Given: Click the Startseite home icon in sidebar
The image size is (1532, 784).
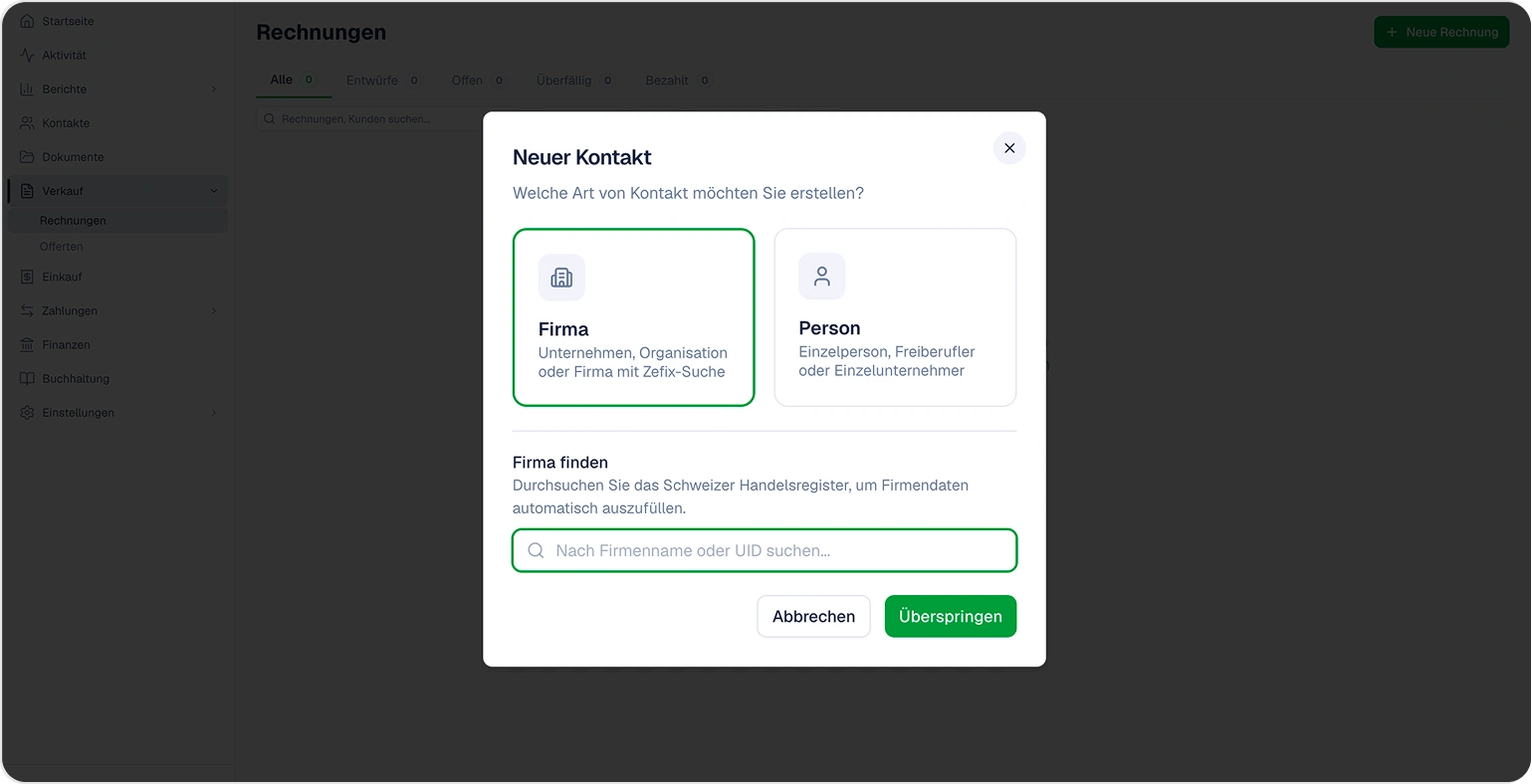Looking at the screenshot, I should point(27,21).
